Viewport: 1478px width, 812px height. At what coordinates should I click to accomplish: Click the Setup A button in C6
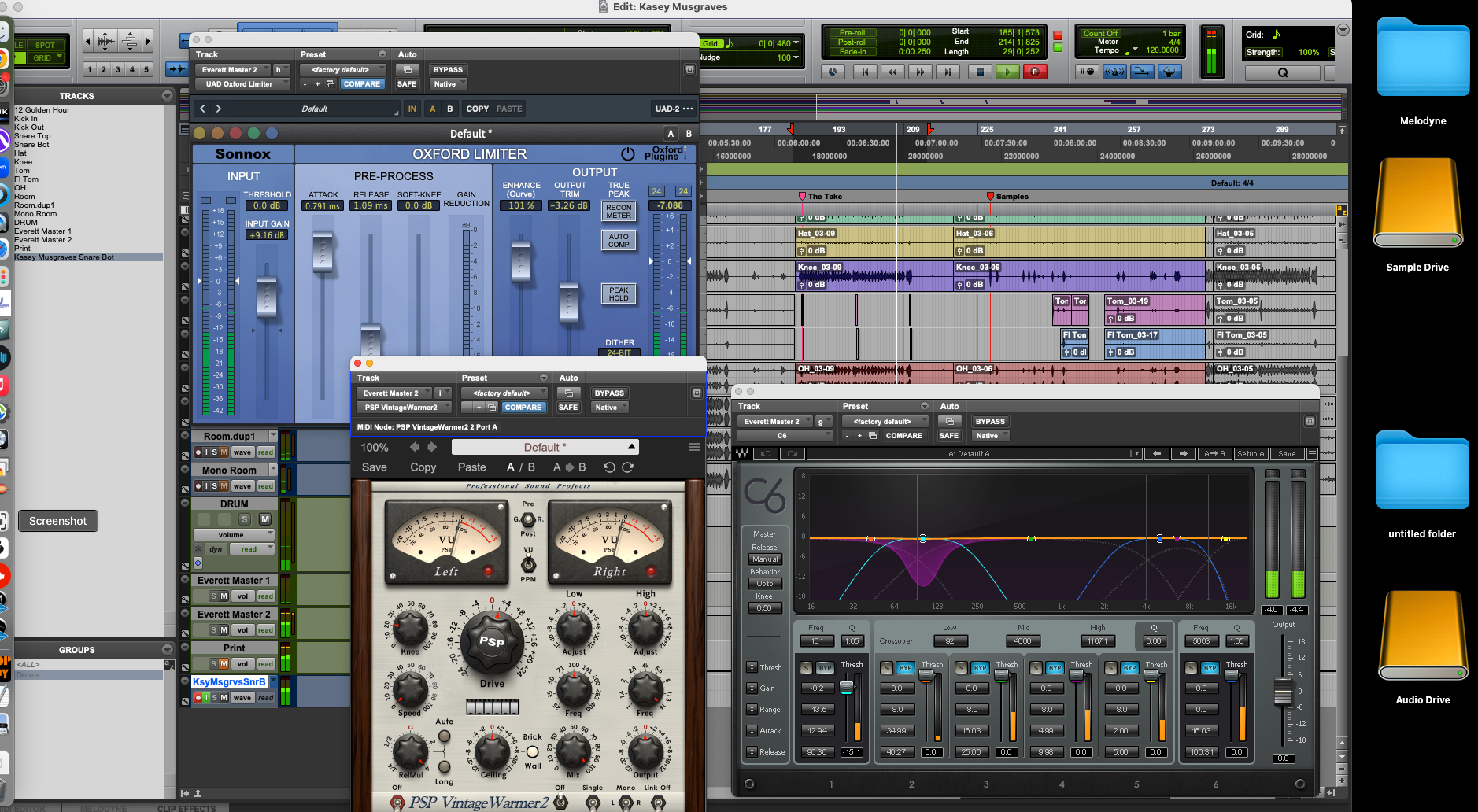1250,453
